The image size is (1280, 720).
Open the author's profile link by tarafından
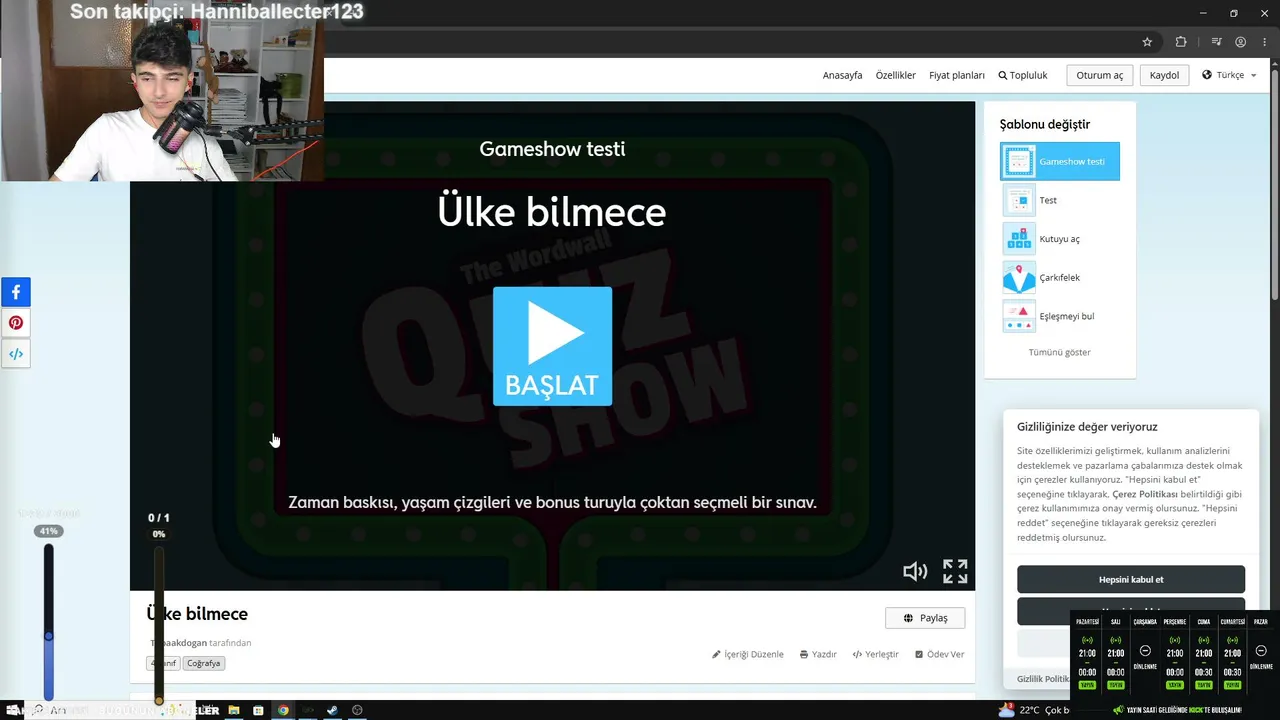178,643
